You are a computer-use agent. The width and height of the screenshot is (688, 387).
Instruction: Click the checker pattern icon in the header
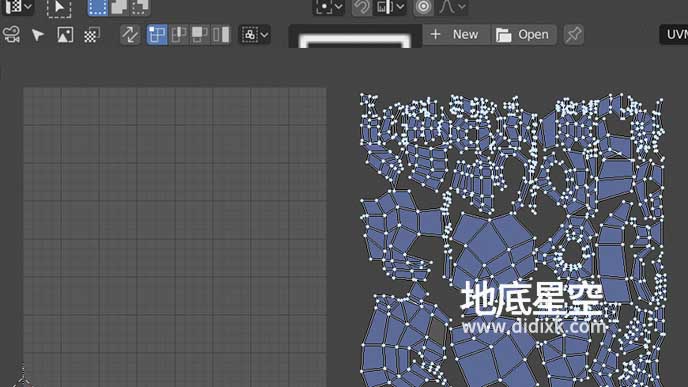[x=91, y=35]
